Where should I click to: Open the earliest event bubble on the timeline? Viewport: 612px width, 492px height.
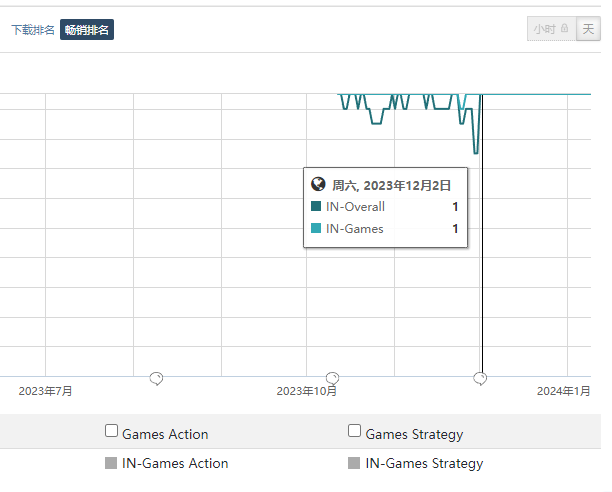pos(156,378)
